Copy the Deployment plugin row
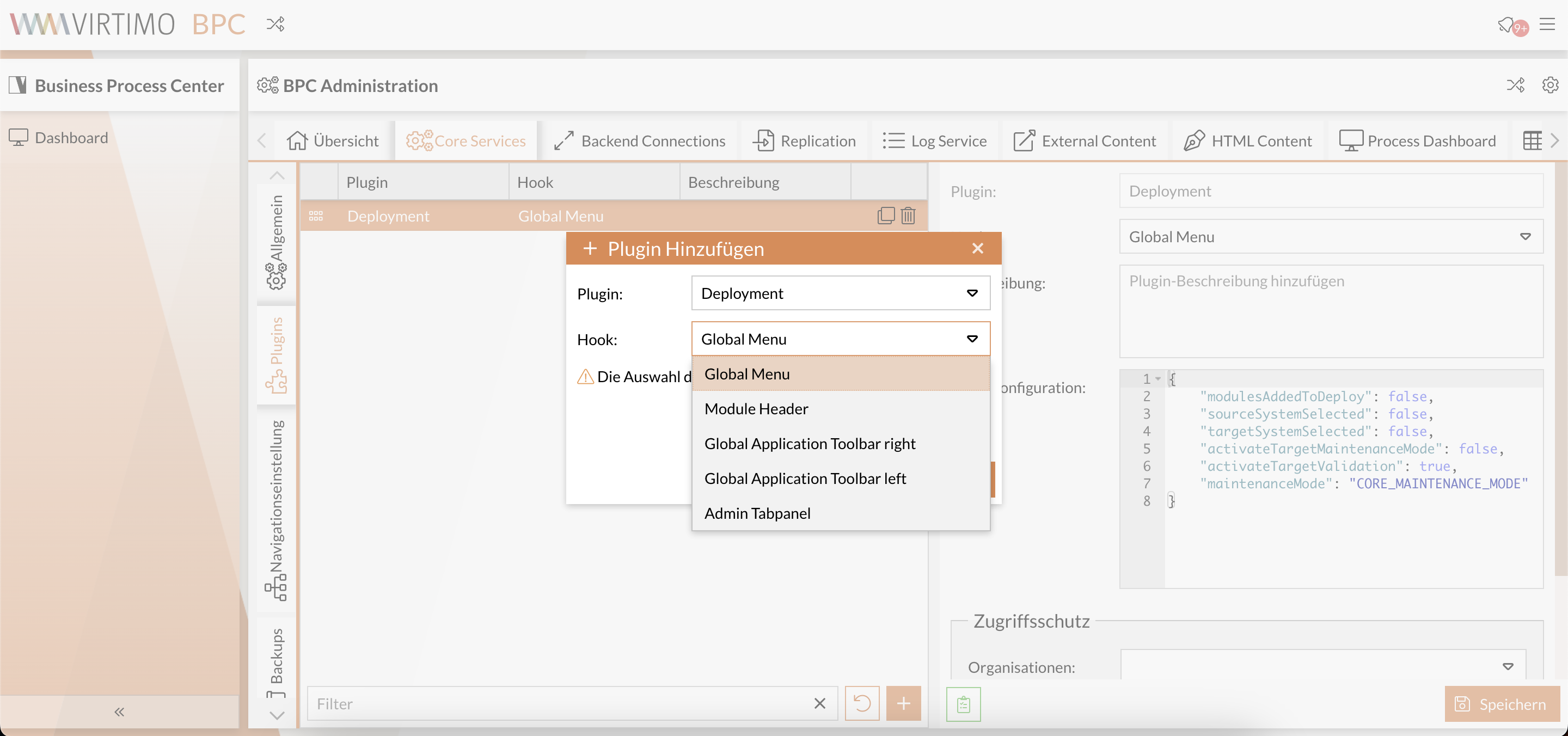This screenshot has height=736, width=1568. (x=886, y=216)
